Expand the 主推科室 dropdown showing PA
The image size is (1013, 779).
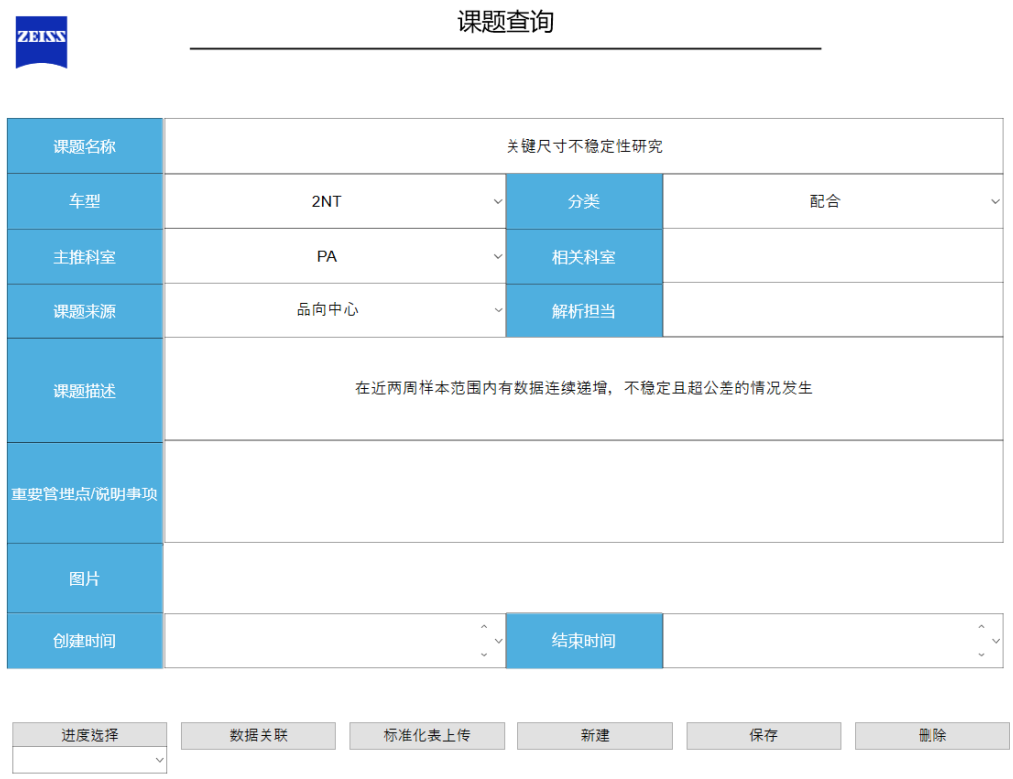tap(335, 256)
